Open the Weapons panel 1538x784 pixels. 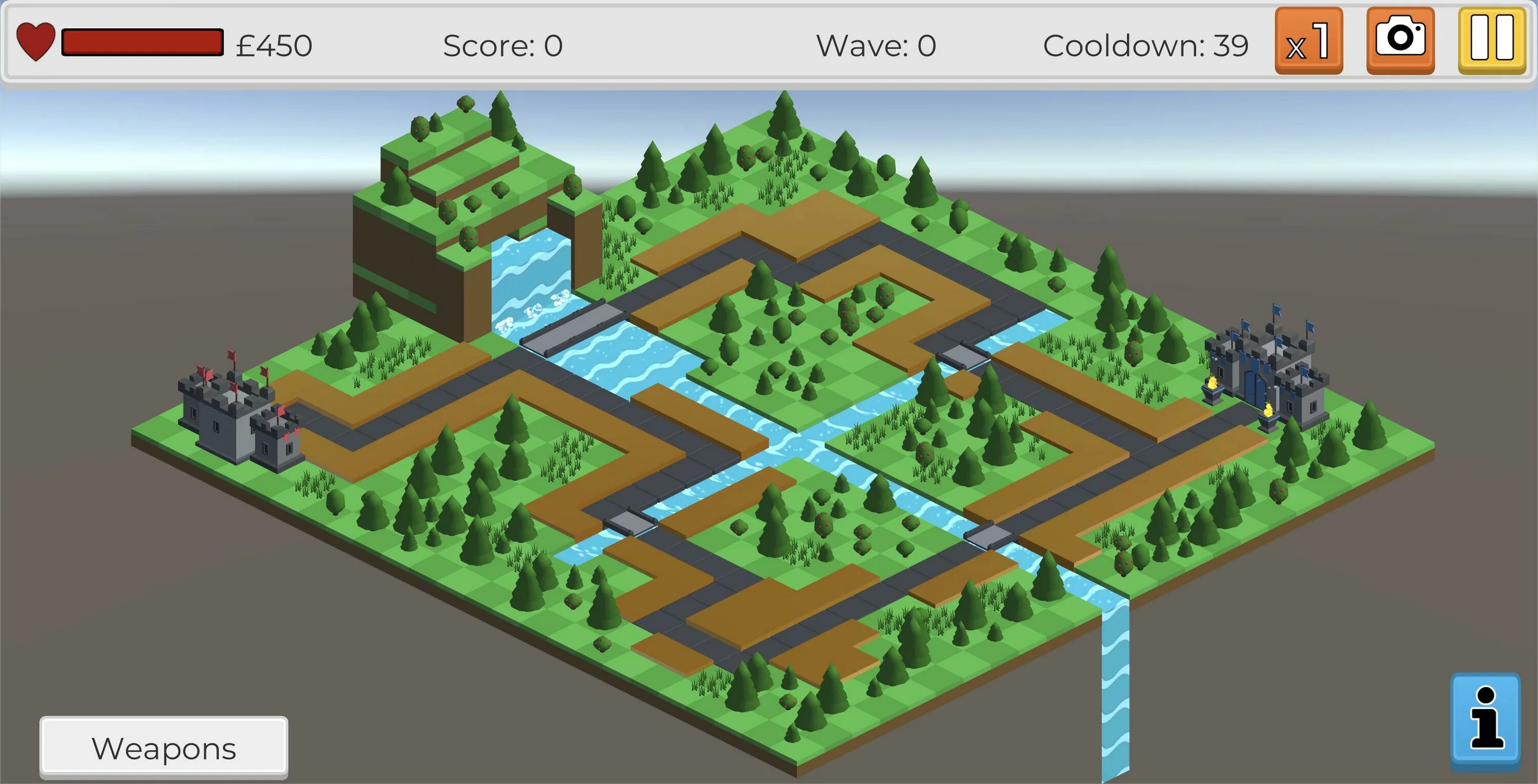[x=165, y=746]
